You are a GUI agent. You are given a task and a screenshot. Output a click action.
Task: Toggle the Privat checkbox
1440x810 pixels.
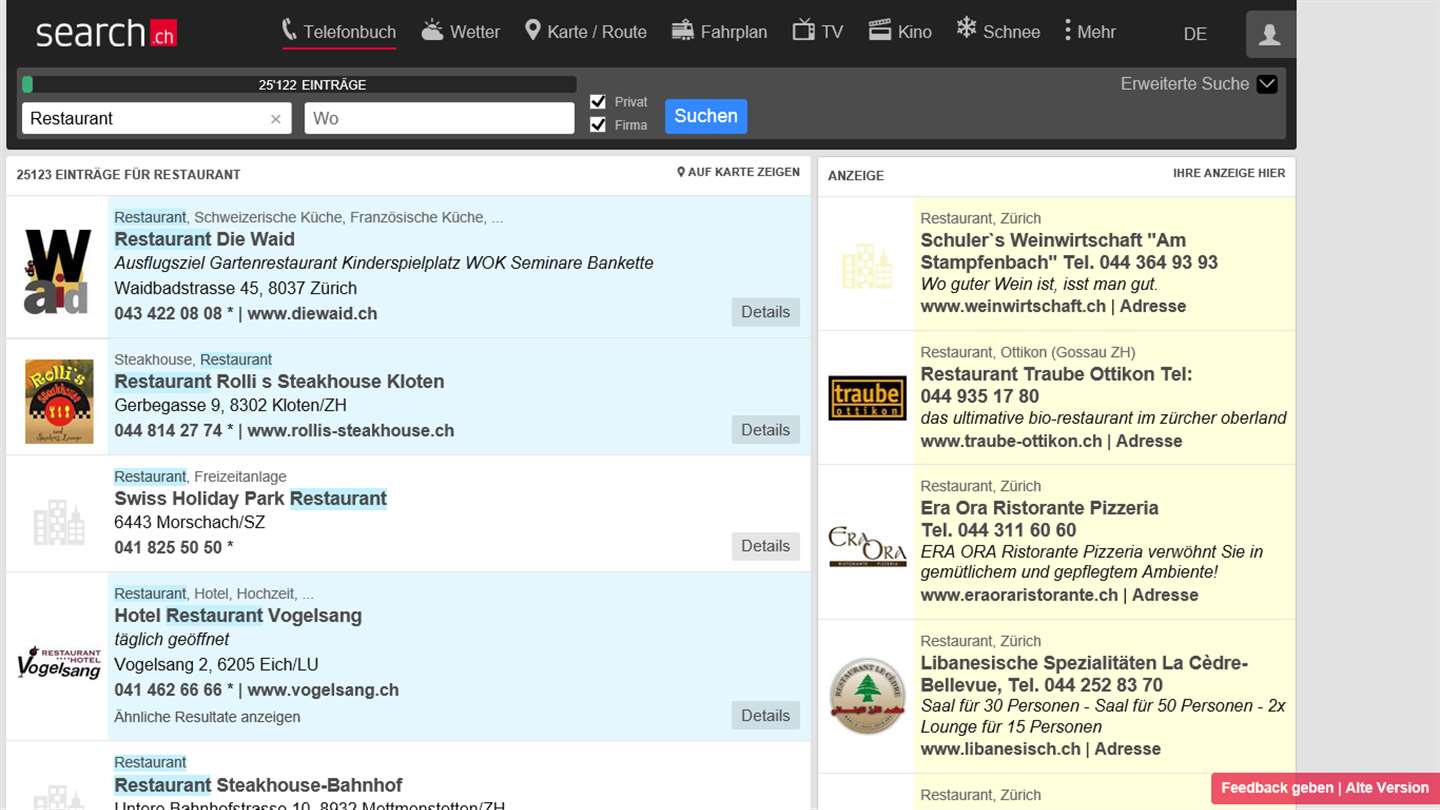coord(598,101)
